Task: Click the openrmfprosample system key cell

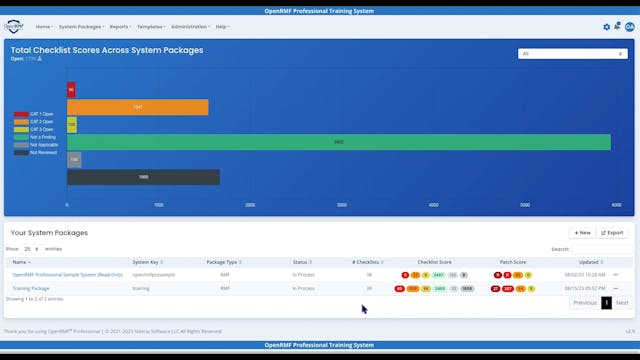Action: [153, 275]
